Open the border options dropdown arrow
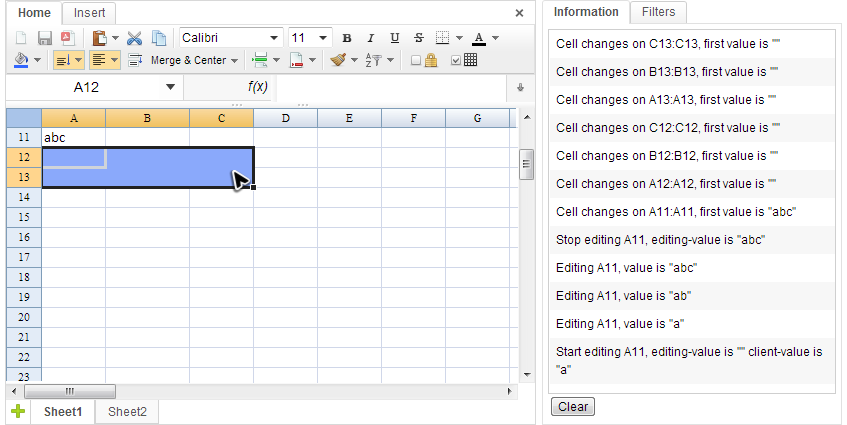Image resolution: width=847 pixels, height=425 pixels. (x=459, y=38)
